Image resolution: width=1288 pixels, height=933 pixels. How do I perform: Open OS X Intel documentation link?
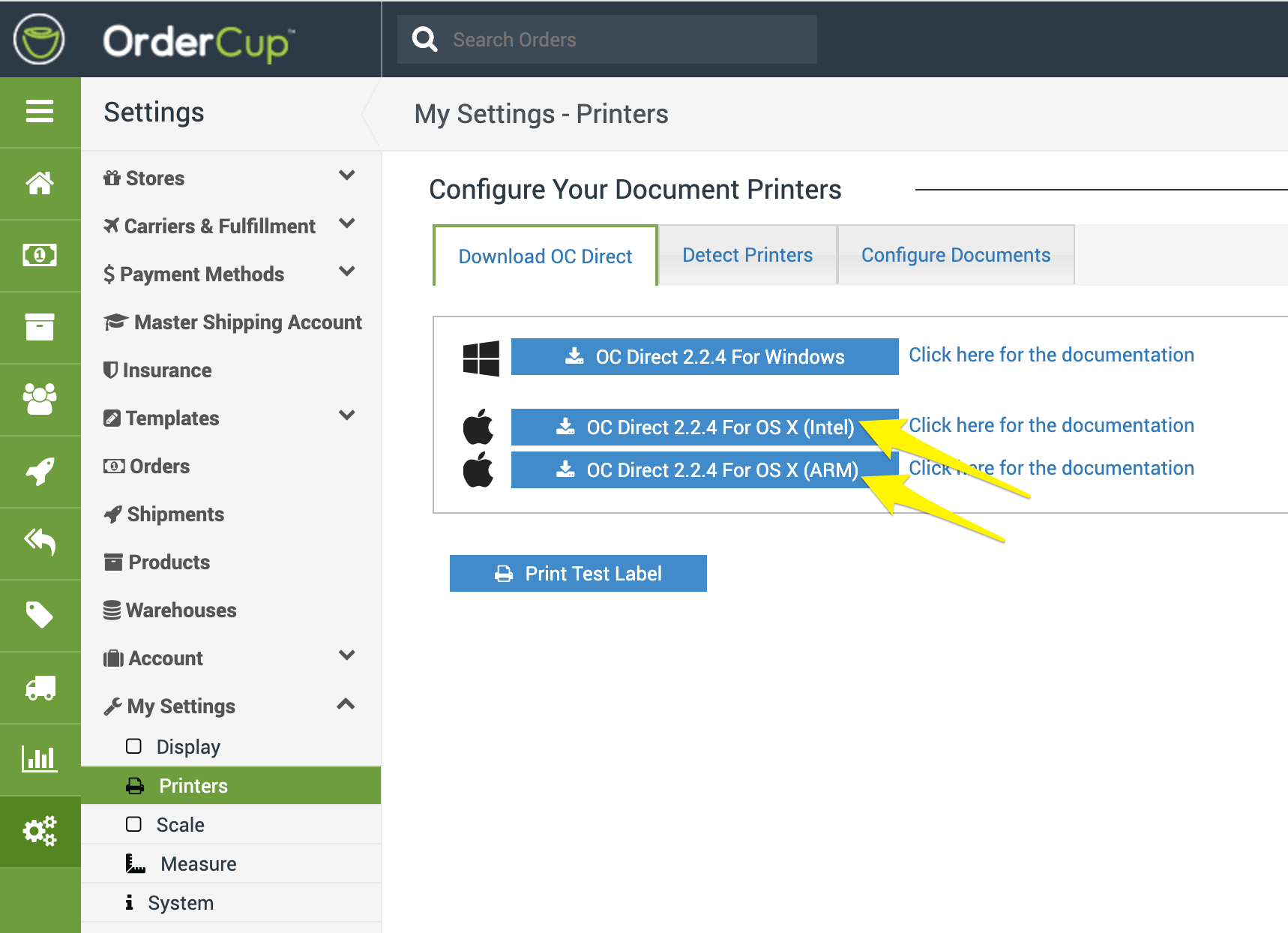pos(1051,425)
